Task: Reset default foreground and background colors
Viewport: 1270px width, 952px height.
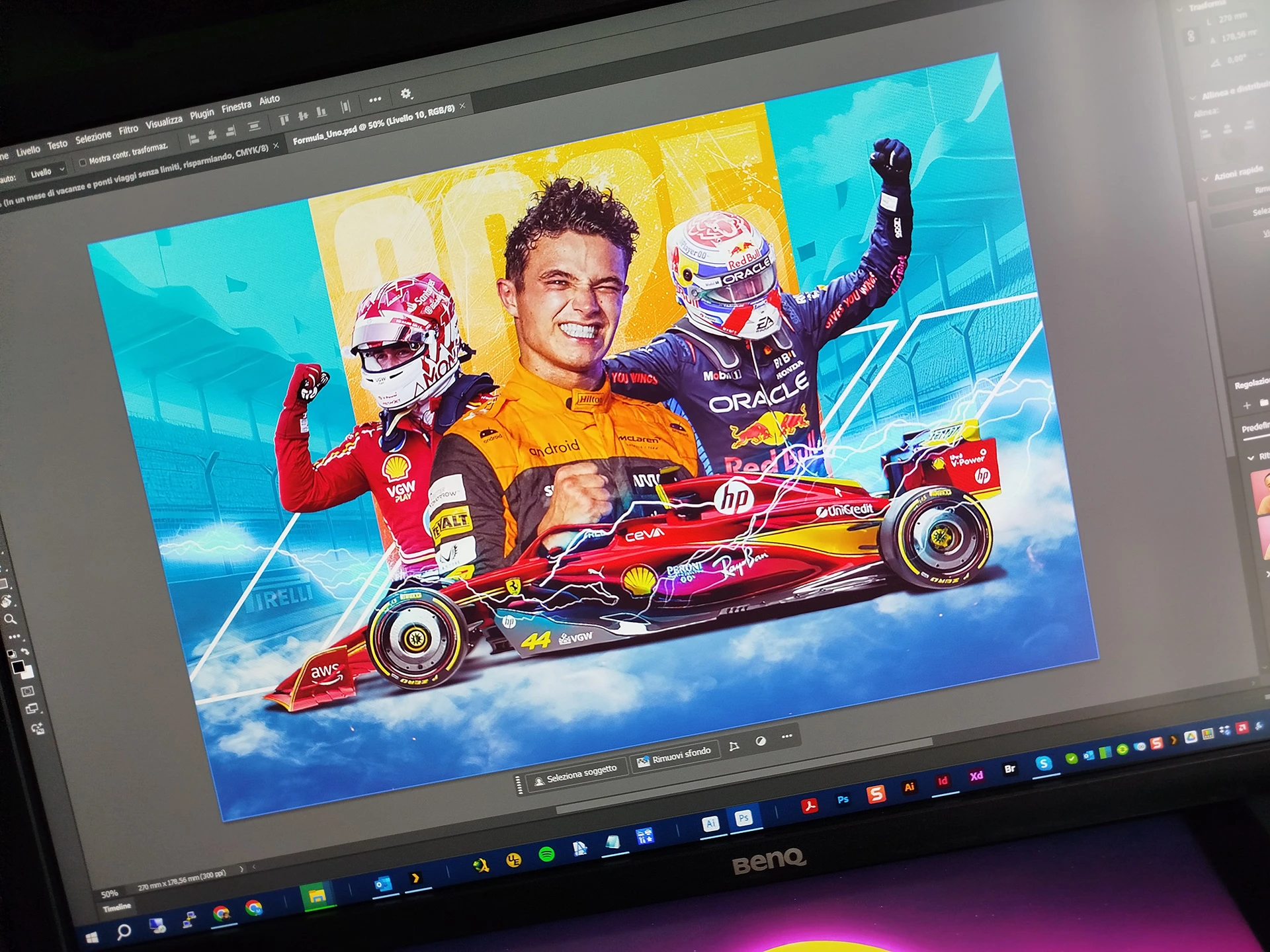Action: coord(11,654)
